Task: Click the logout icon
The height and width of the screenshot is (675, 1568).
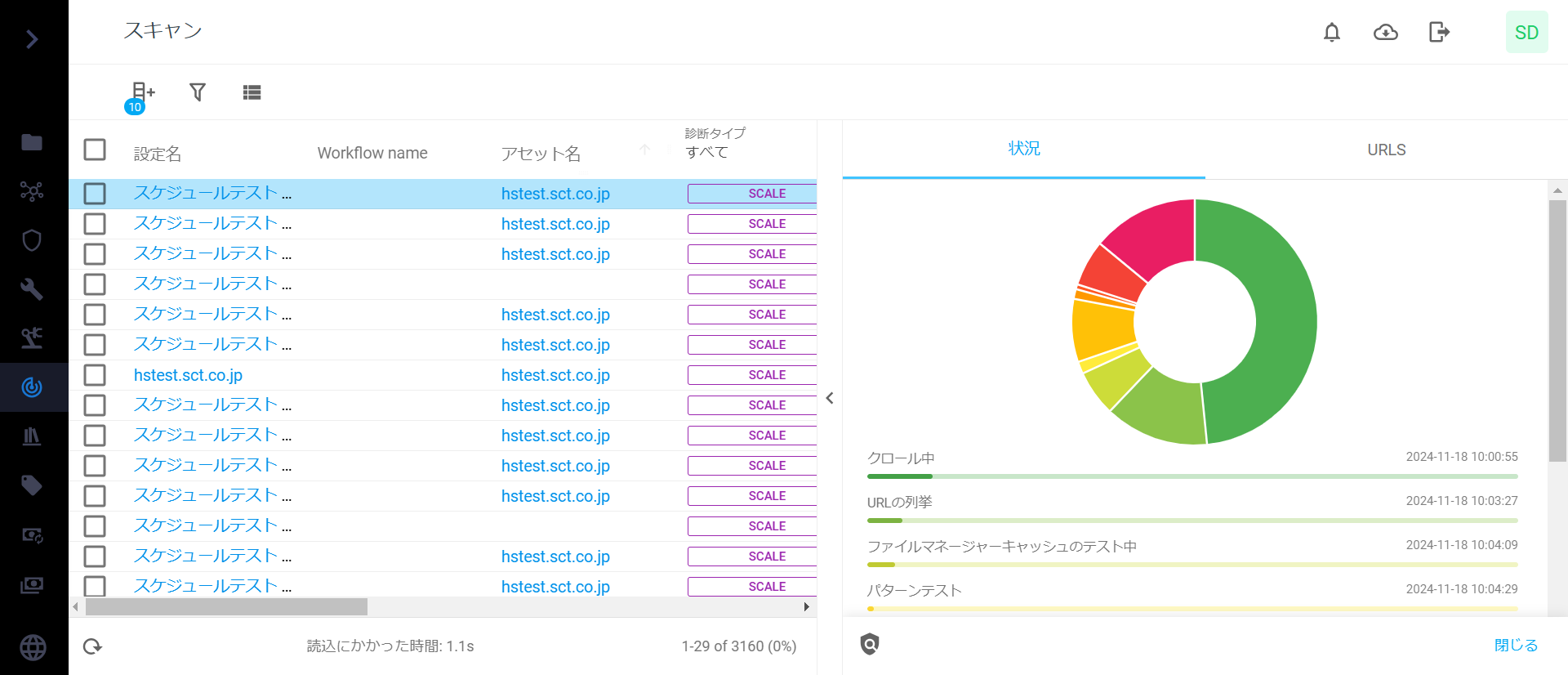Action: click(1440, 32)
